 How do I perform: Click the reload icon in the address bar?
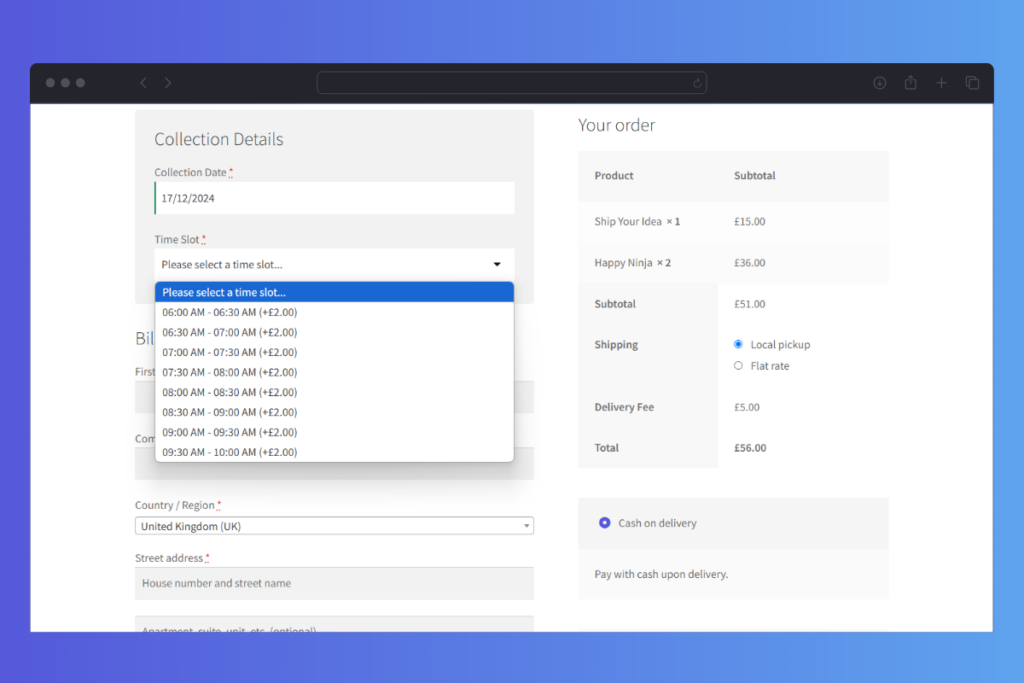coord(697,83)
